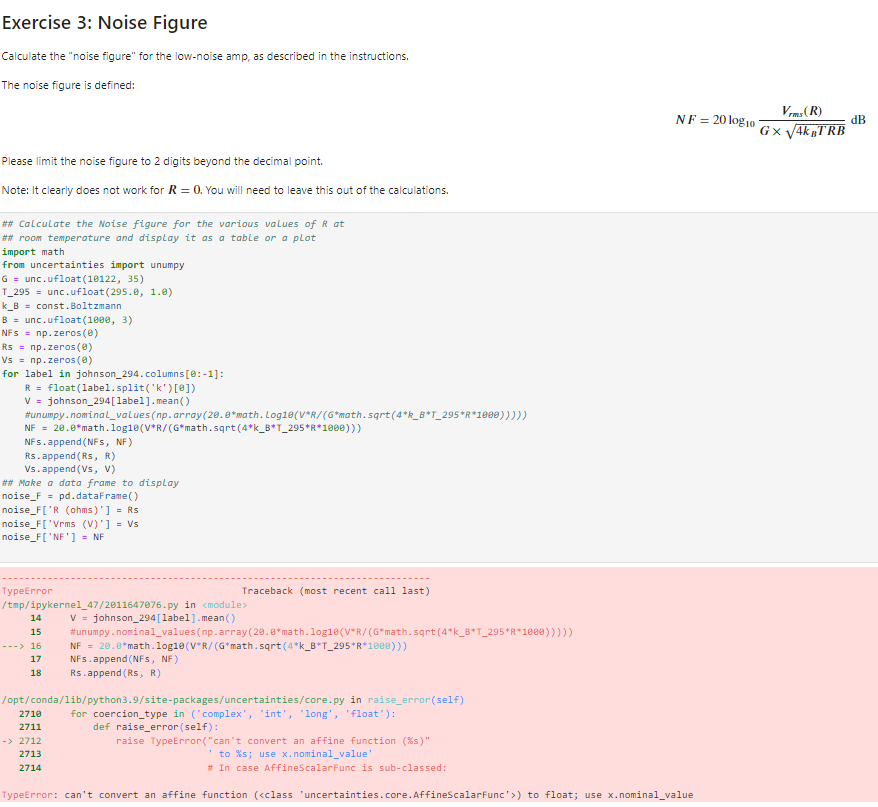Image resolution: width=878 pixels, height=807 pixels.
Task: Click the NF equation formula
Action: (x=770, y=121)
